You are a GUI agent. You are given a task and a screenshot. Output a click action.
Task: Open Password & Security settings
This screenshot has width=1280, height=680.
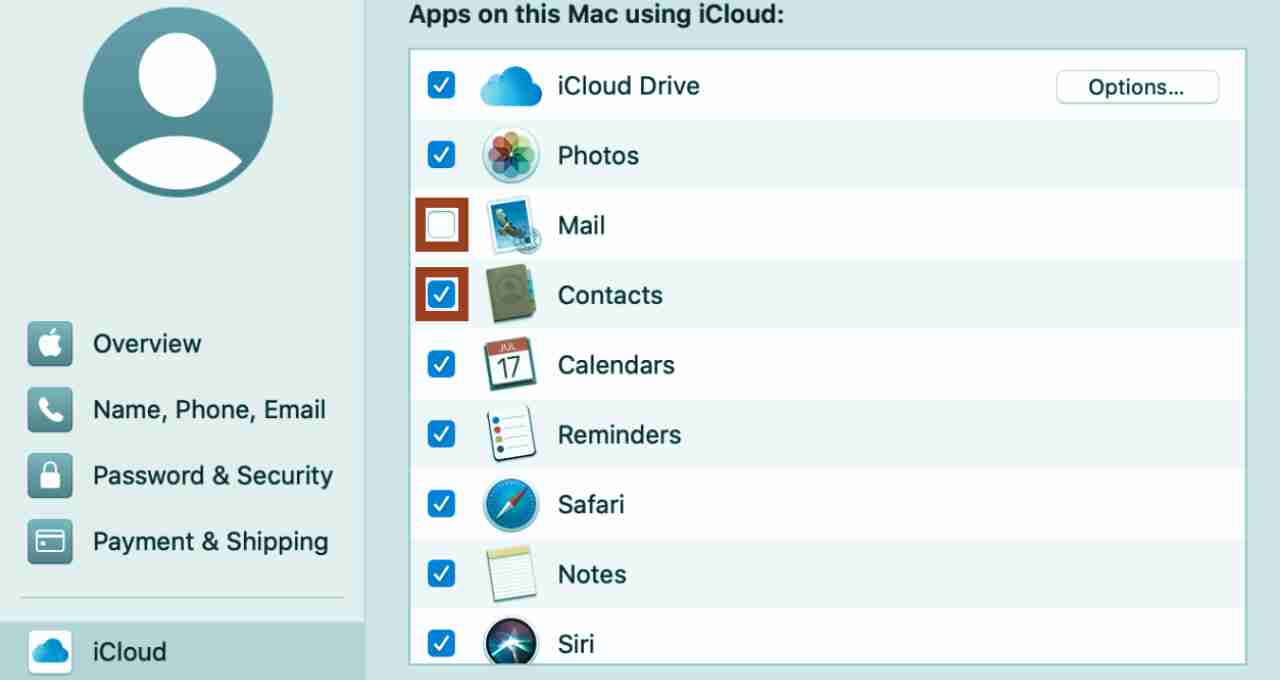213,476
